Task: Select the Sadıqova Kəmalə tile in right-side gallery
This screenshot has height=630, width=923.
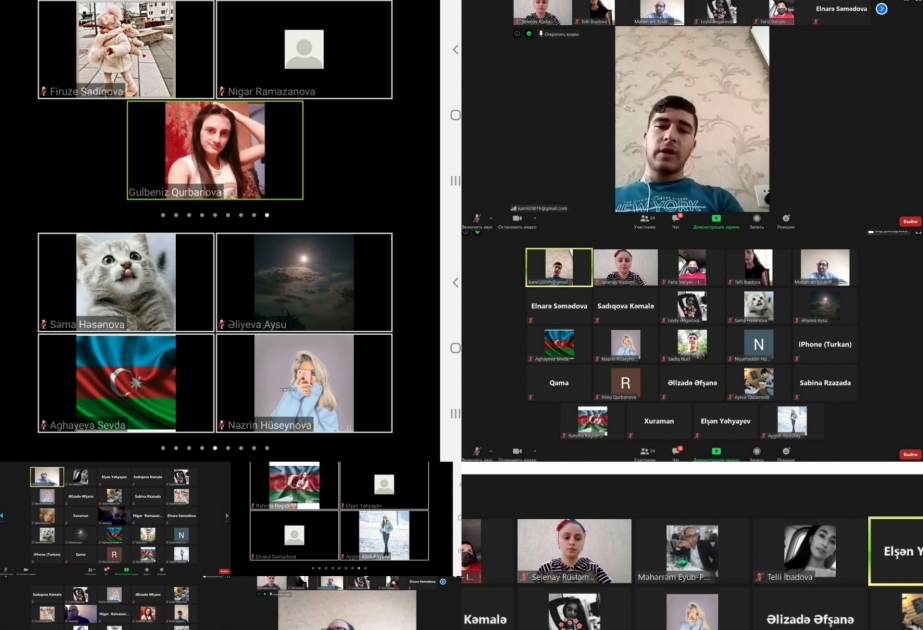Action: coord(625,306)
